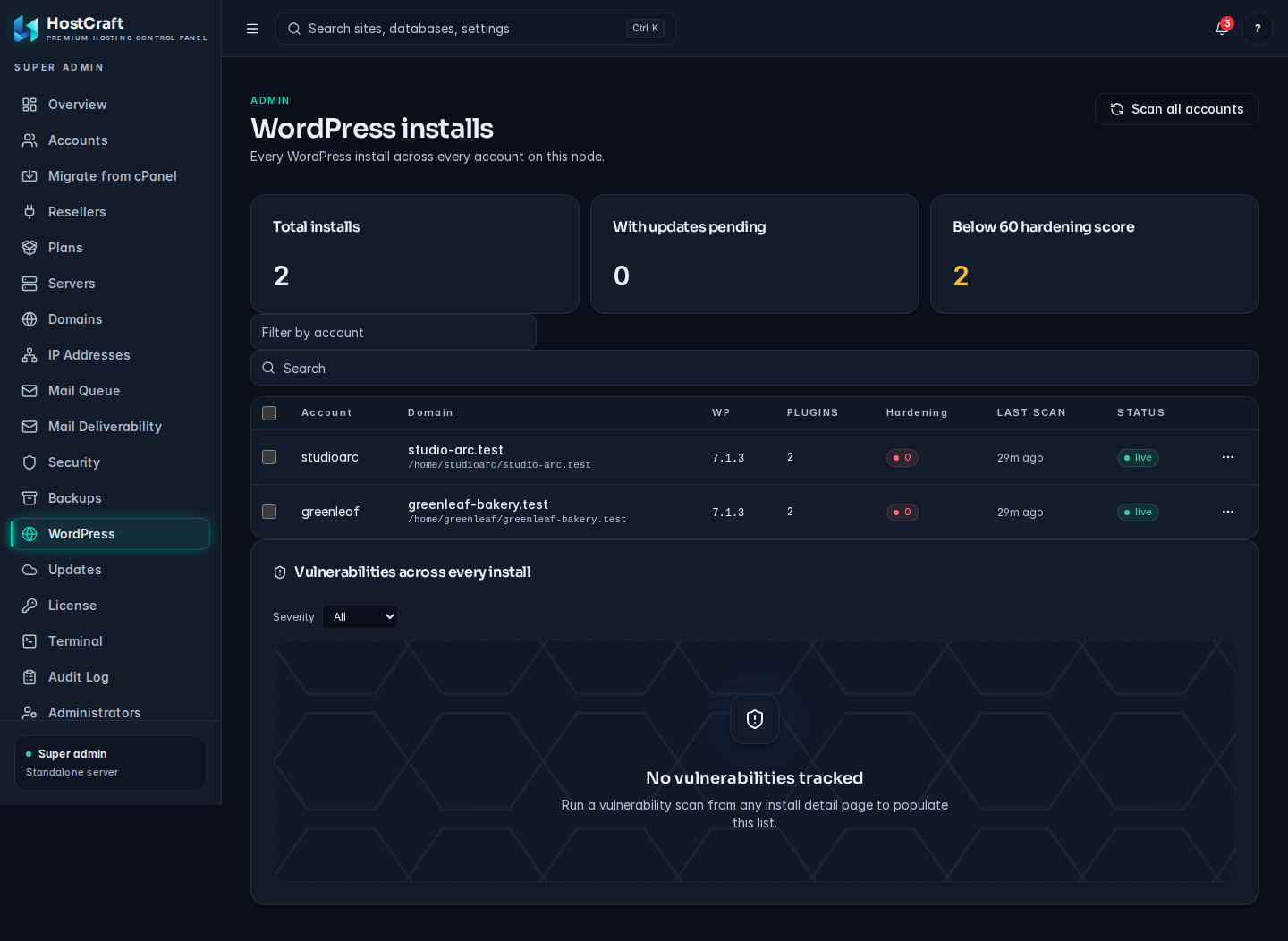Open the studio-arc.test domain entry

click(x=455, y=450)
